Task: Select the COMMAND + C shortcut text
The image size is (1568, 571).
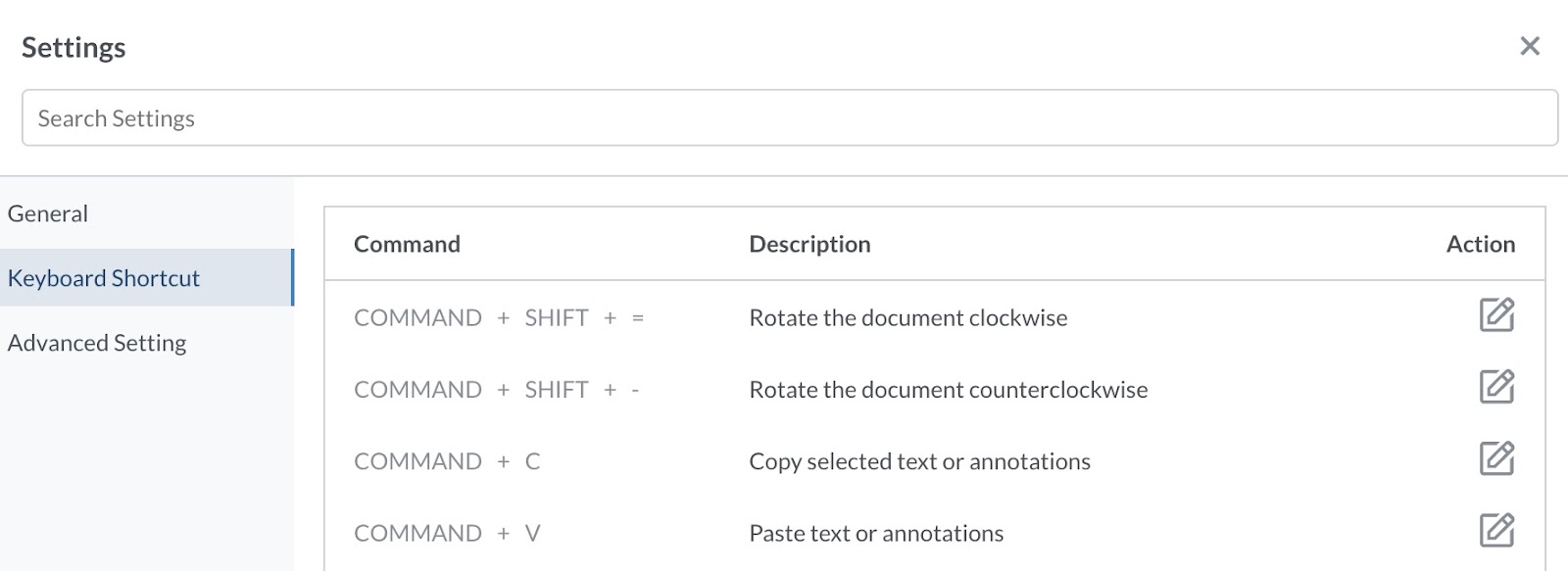Action: [447, 461]
